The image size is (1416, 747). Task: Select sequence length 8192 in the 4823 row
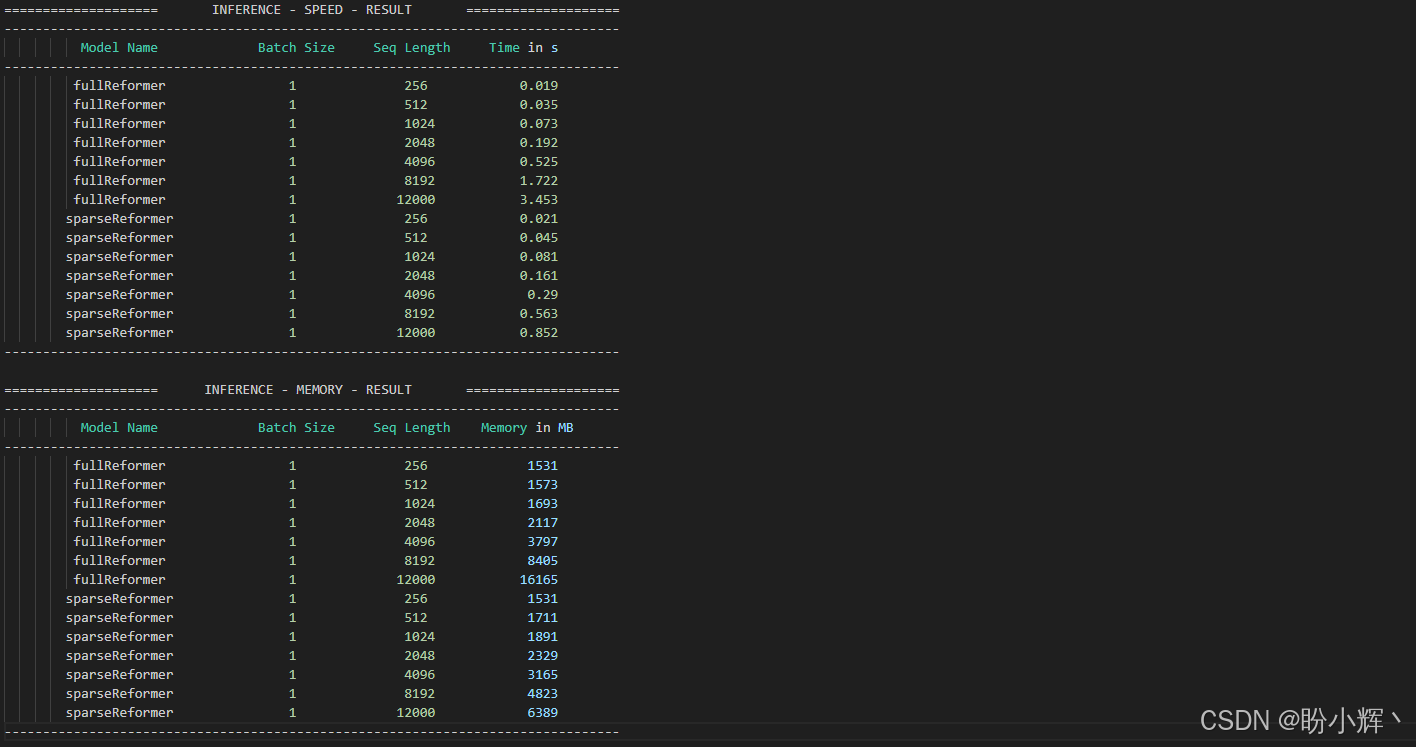(x=420, y=694)
